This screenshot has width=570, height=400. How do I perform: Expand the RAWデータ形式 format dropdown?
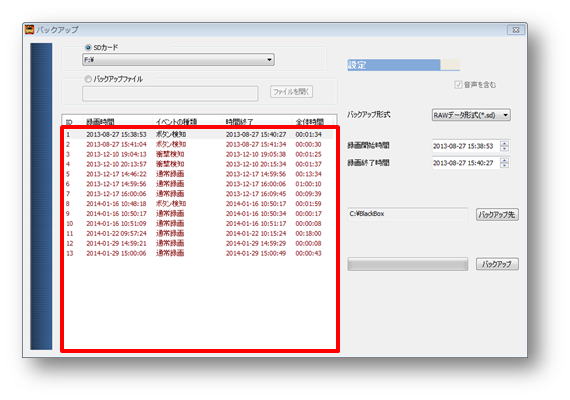point(471,115)
